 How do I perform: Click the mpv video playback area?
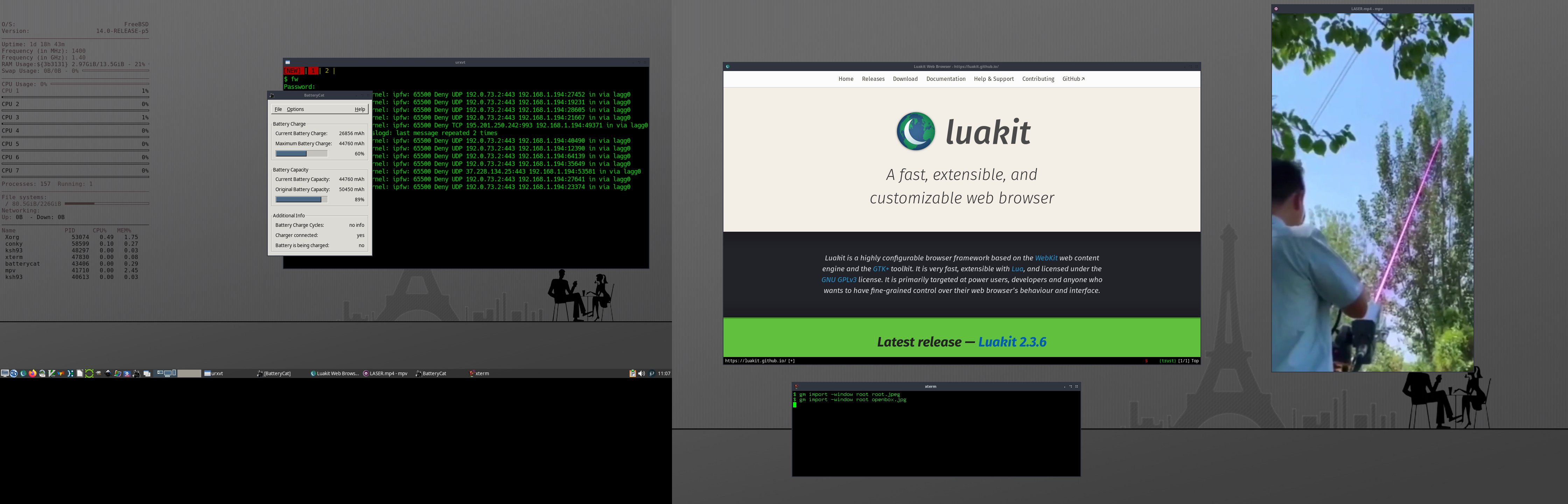[x=1372, y=192]
